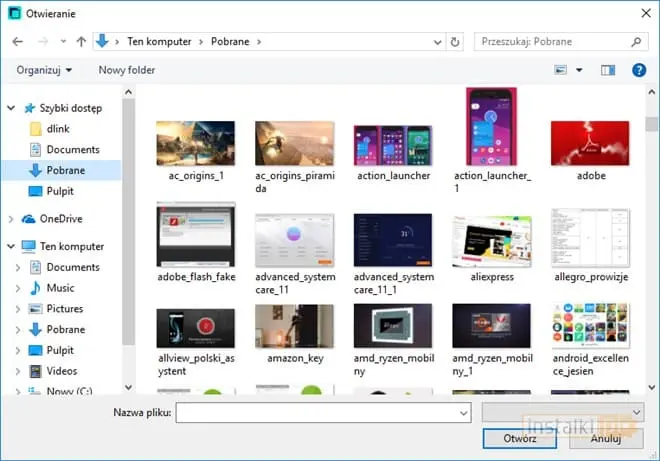
Task: Toggle the preview pane icon
Action: 608,70
